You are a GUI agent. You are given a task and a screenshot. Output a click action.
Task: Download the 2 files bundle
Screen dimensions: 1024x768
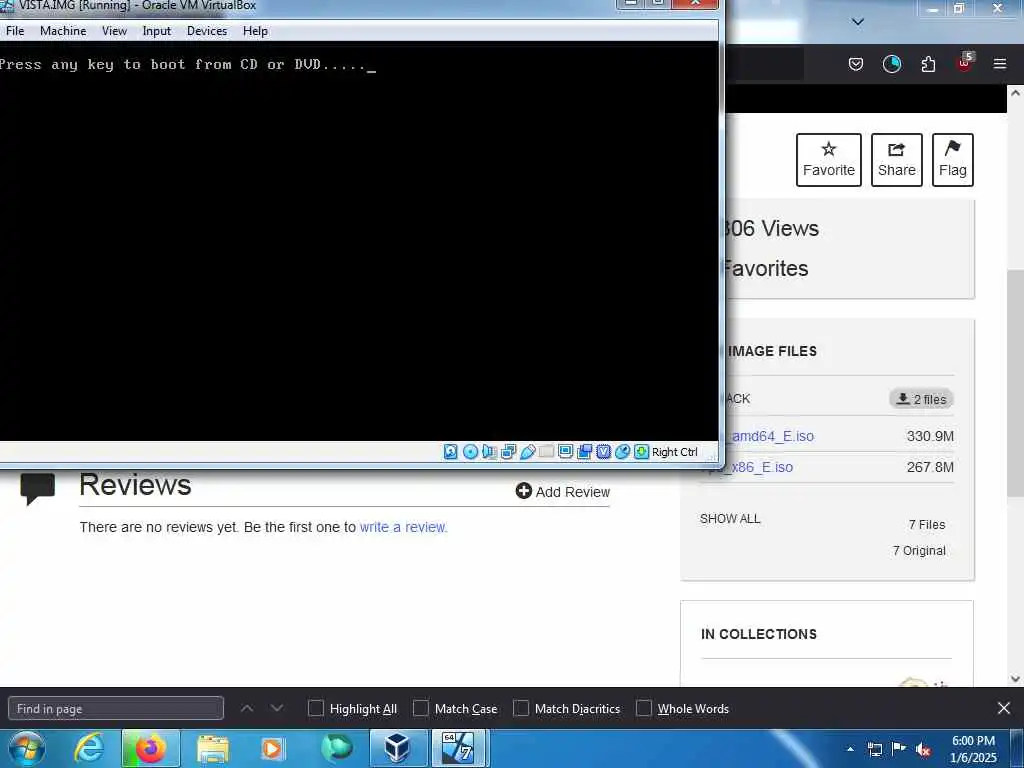(x=921, y=399)
